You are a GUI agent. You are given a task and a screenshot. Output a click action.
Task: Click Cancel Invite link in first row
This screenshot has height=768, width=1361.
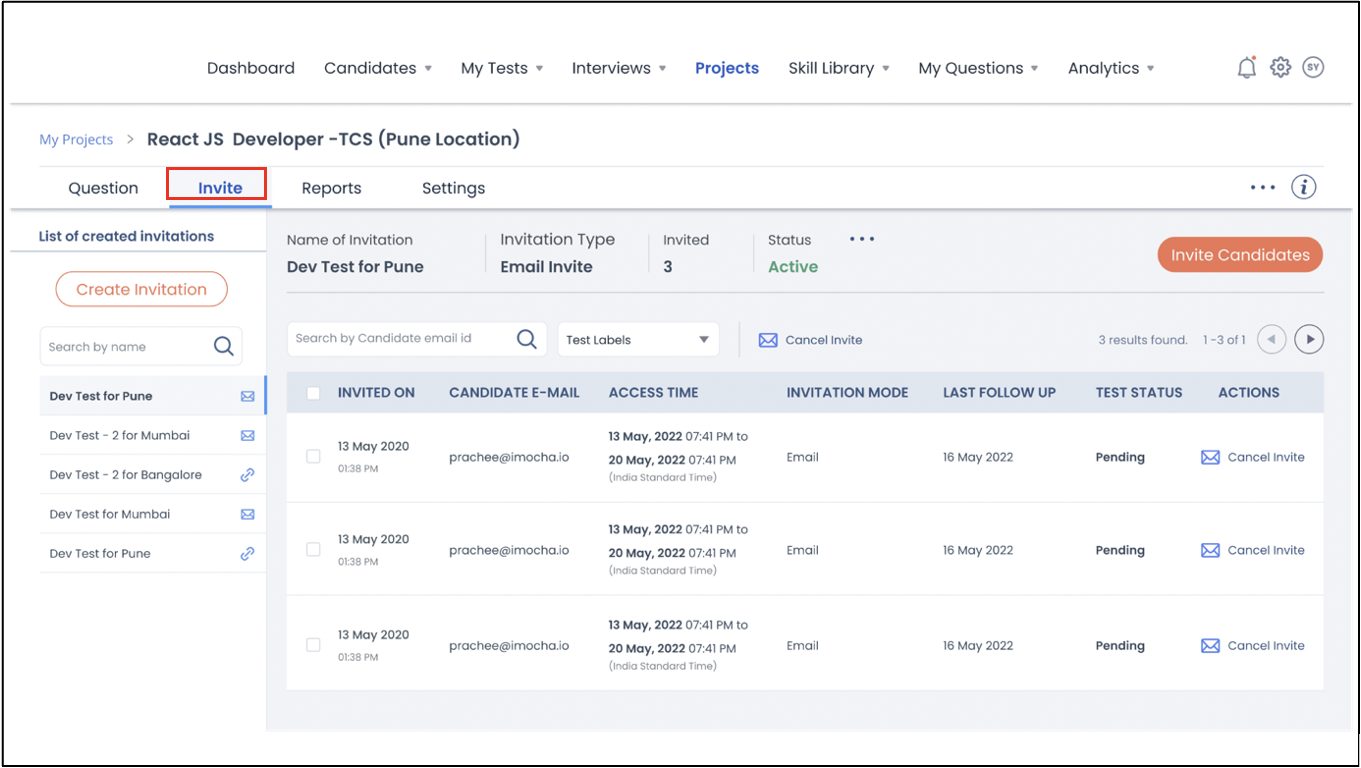pos(1266,457)
